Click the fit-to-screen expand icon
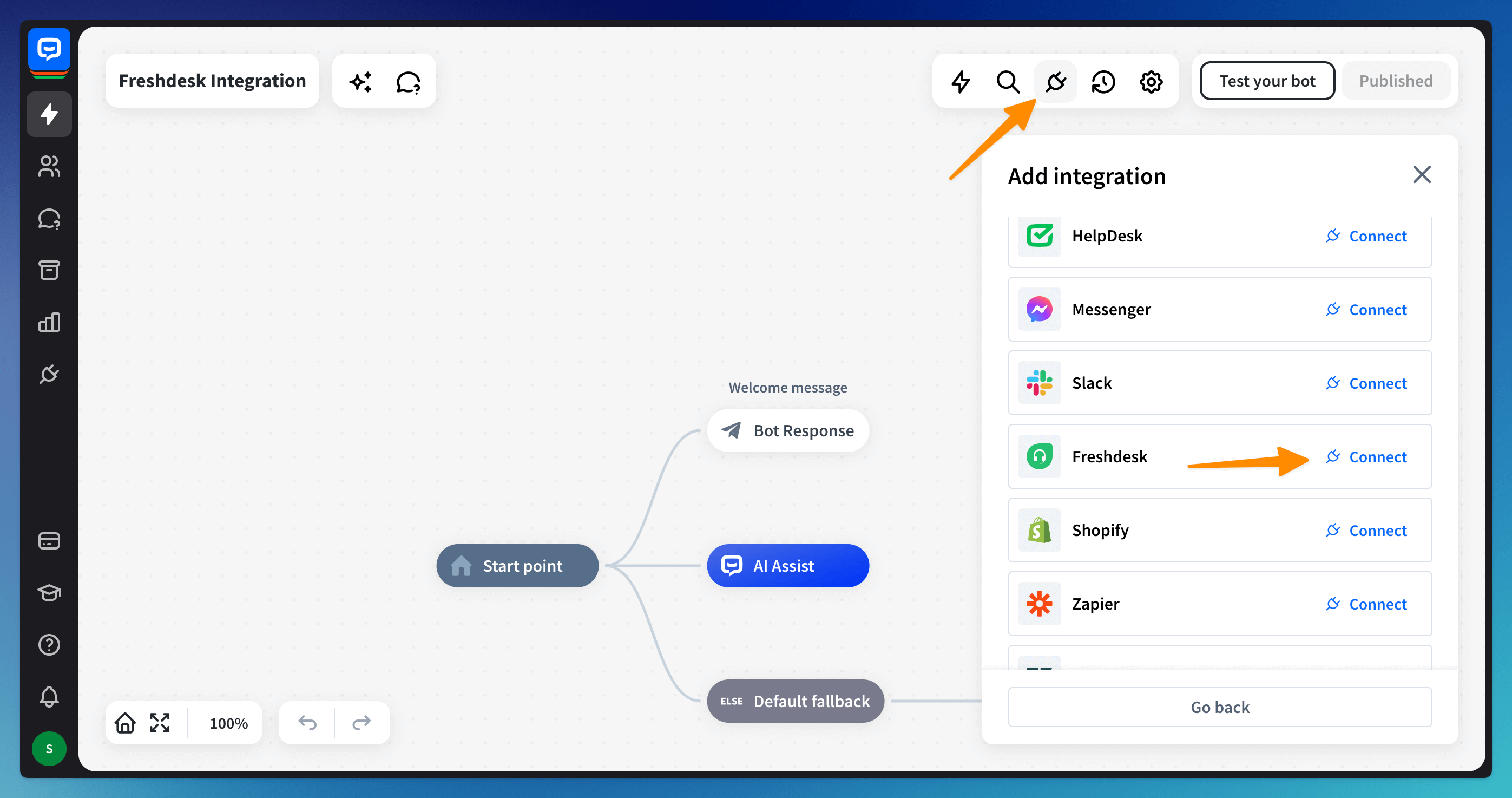 160,723
